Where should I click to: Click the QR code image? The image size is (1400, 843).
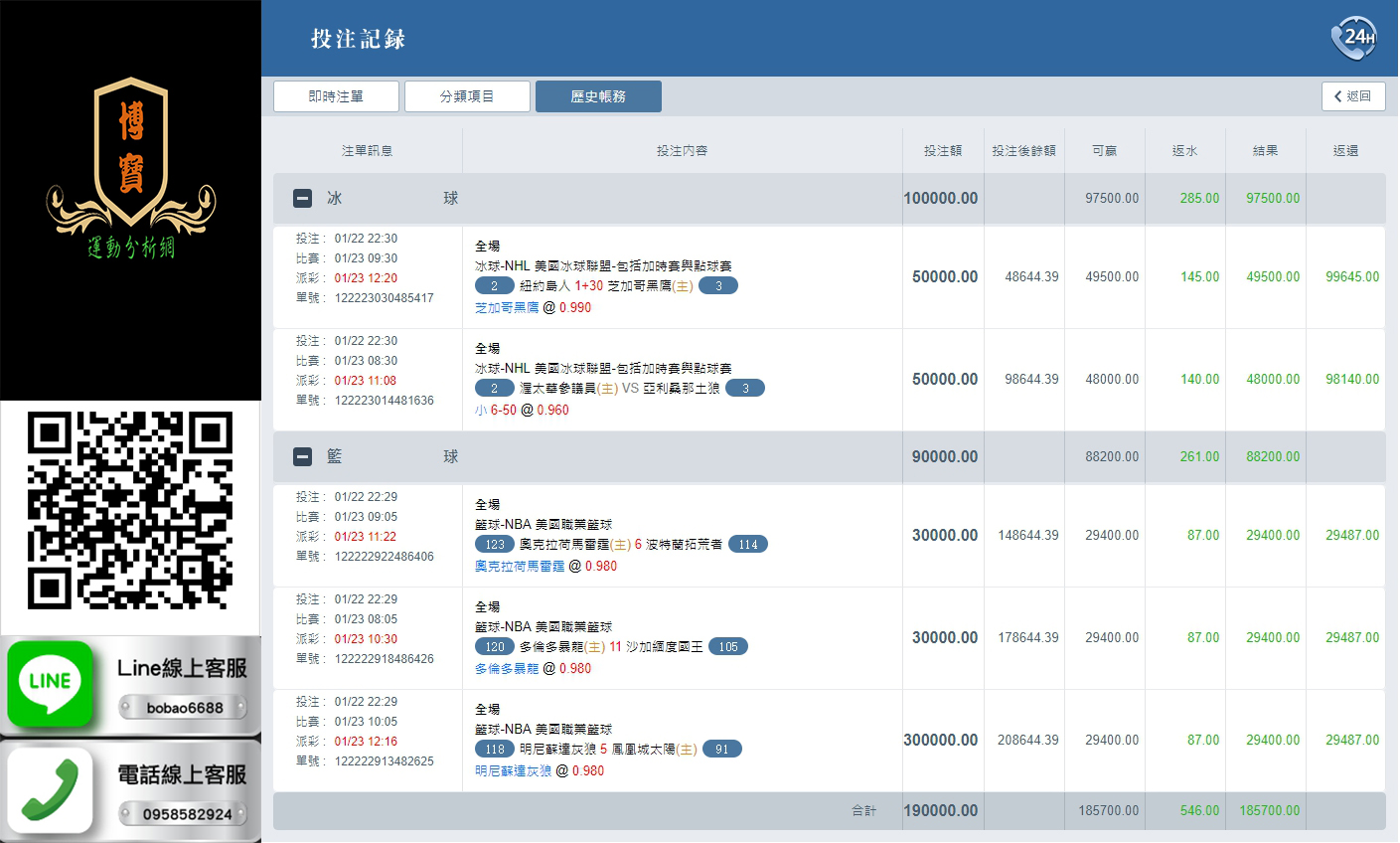pyautogui.click(x=130, y=510)
